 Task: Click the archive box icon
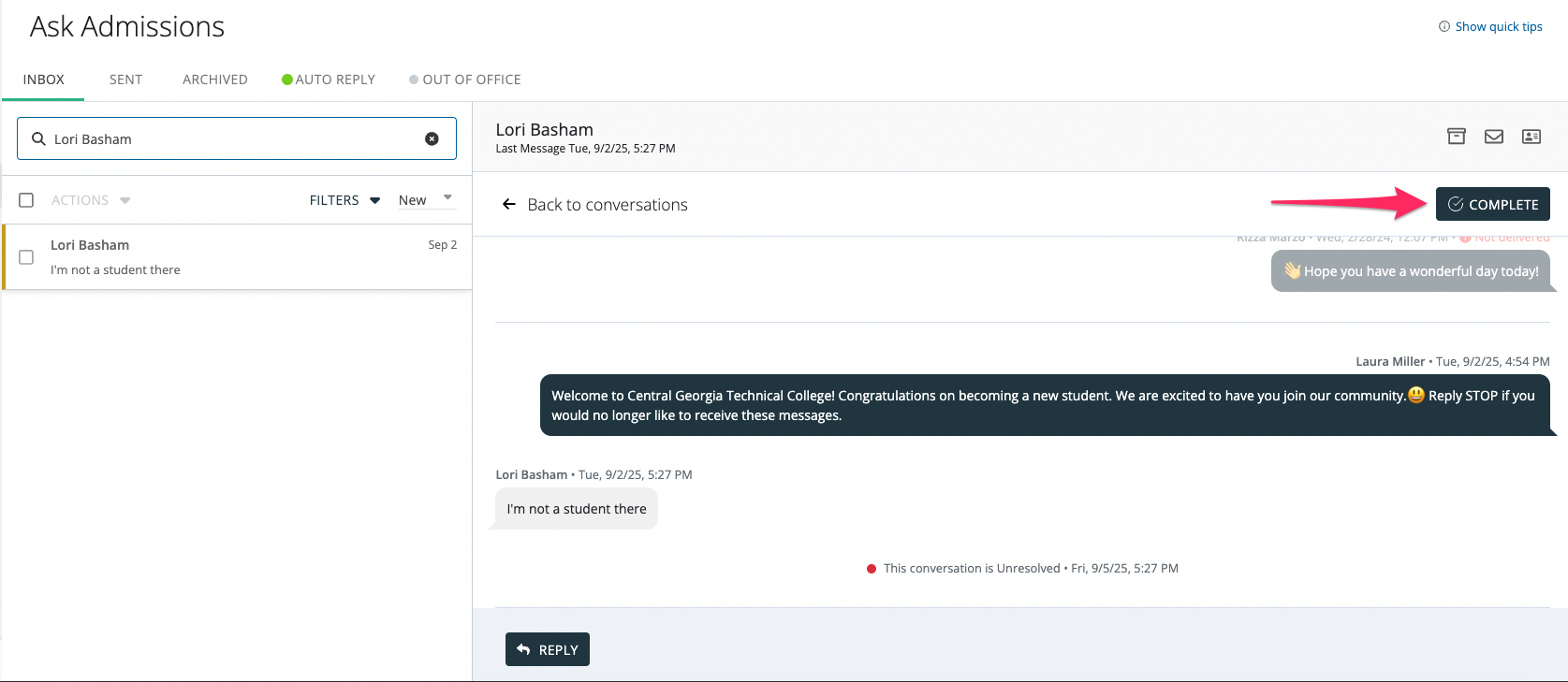pos(1457,137)
